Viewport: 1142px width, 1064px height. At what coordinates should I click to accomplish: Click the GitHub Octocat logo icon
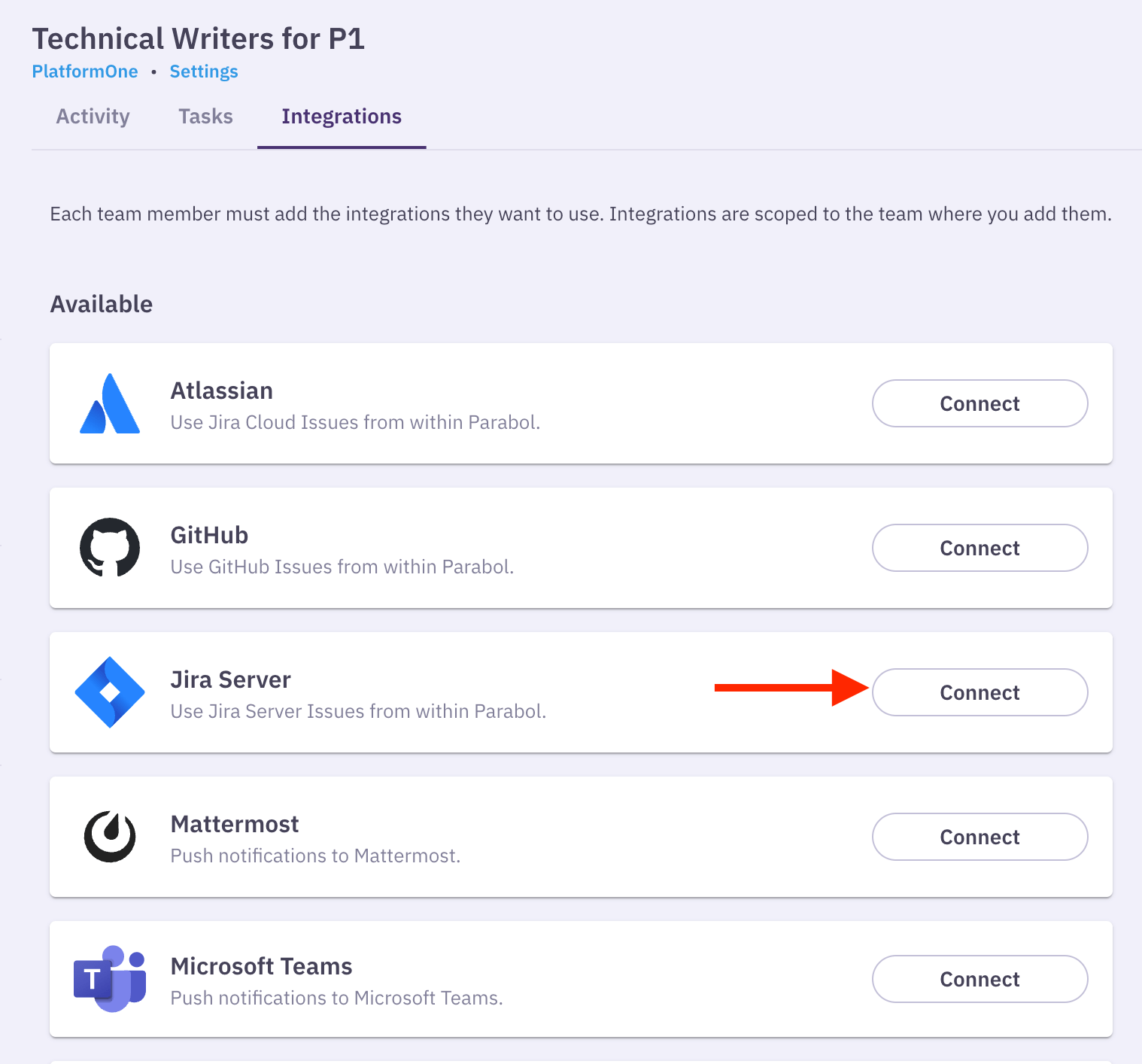coord(110,548)
